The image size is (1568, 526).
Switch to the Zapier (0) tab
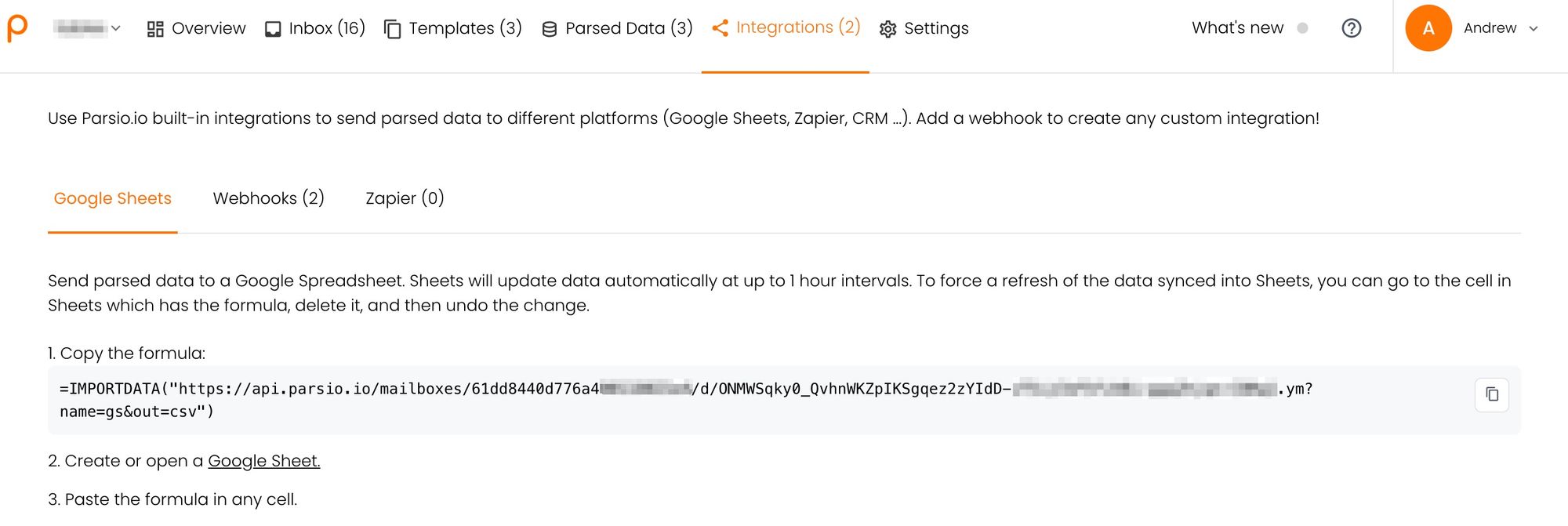point(405,198)
